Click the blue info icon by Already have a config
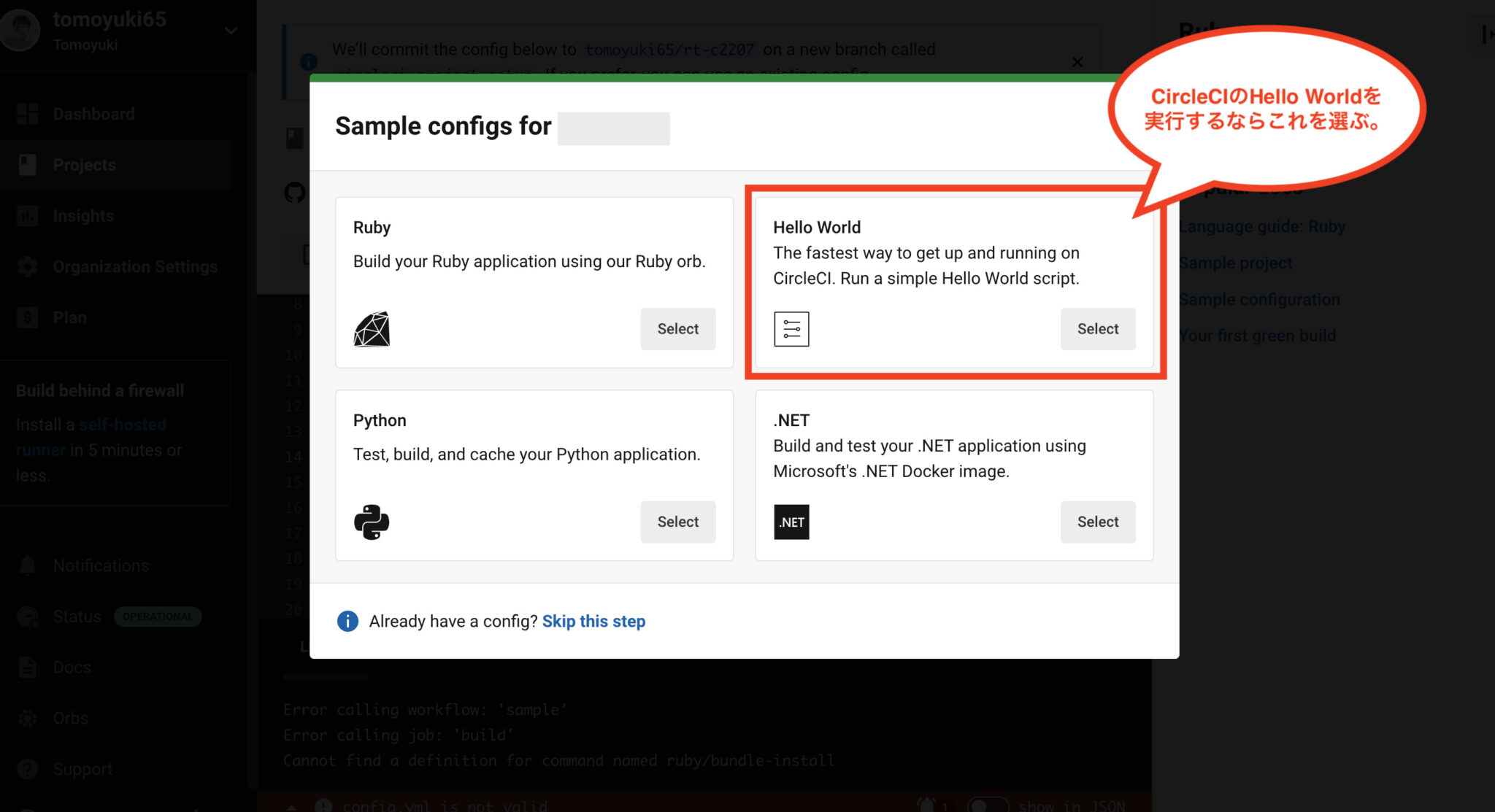This screenshot has width=1495, height=812. (347, 621)
